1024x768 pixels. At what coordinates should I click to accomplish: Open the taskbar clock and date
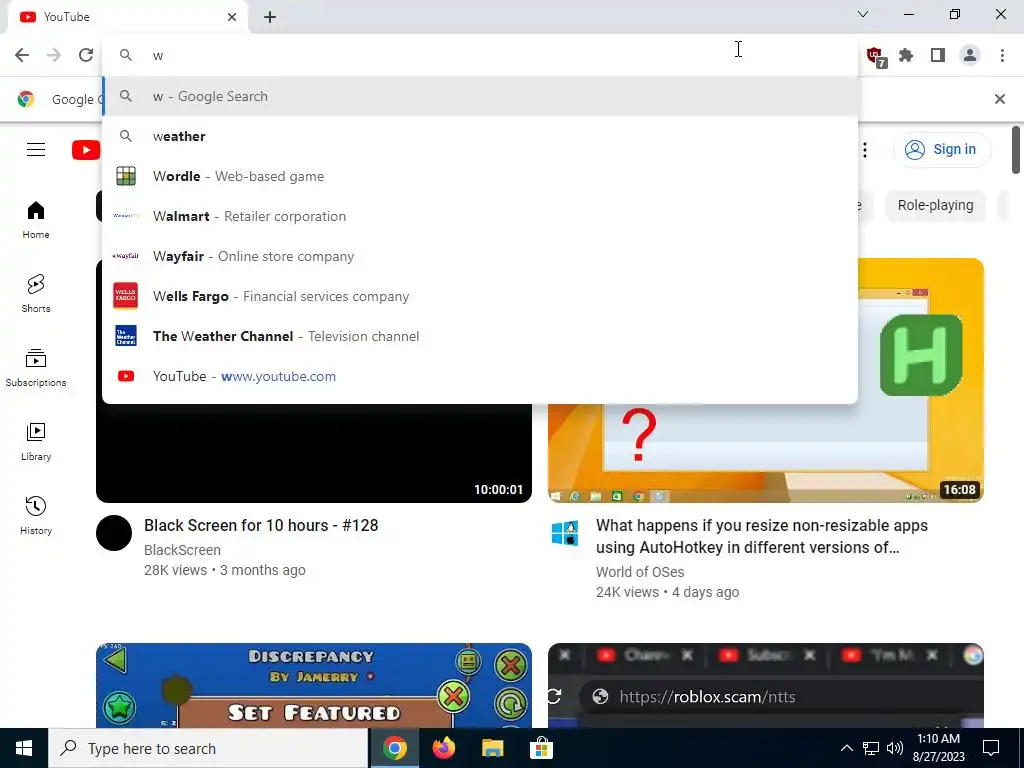[x=938, y=748]
